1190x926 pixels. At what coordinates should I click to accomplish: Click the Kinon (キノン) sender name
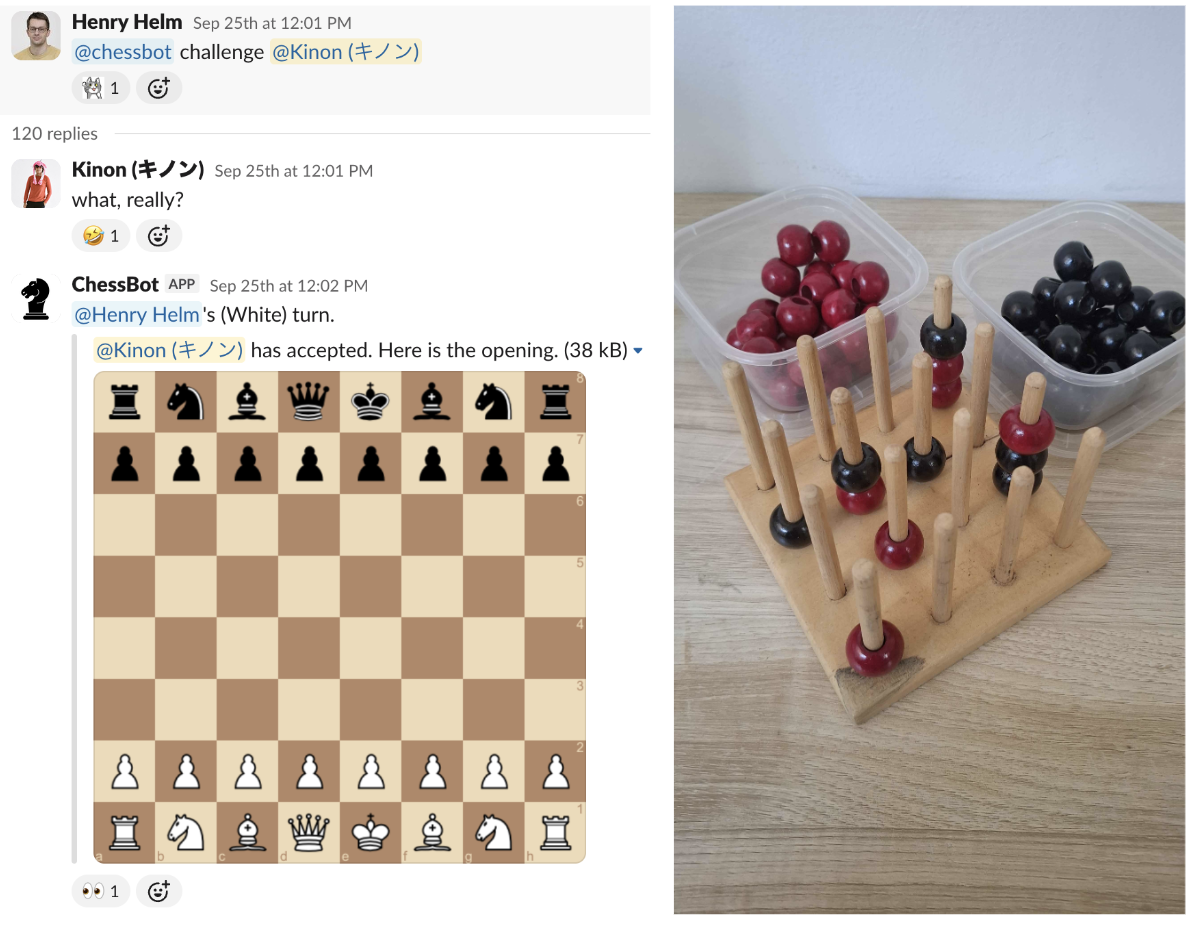click(138, 169)
